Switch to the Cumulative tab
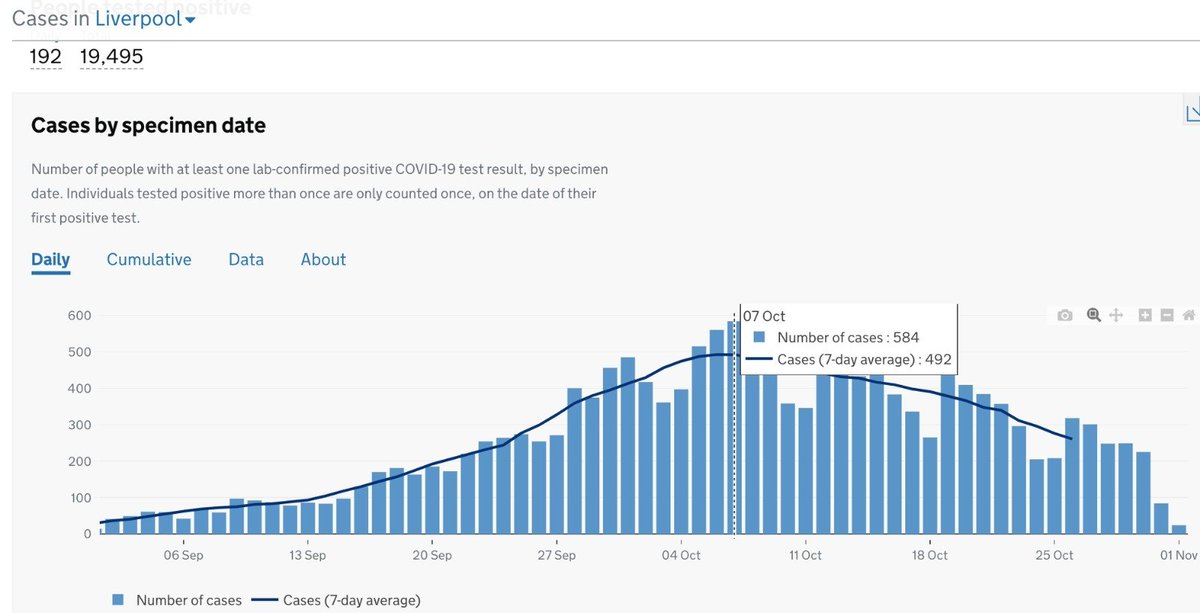Viewport: 1200px width, 613px height. coord(148,259)
